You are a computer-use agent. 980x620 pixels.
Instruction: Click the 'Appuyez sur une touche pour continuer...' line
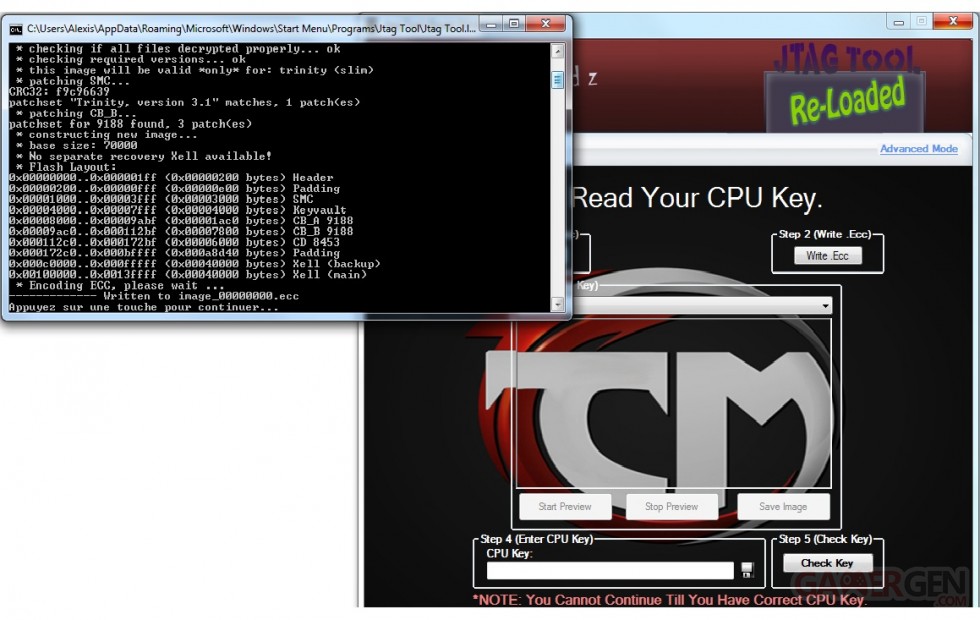144,308
